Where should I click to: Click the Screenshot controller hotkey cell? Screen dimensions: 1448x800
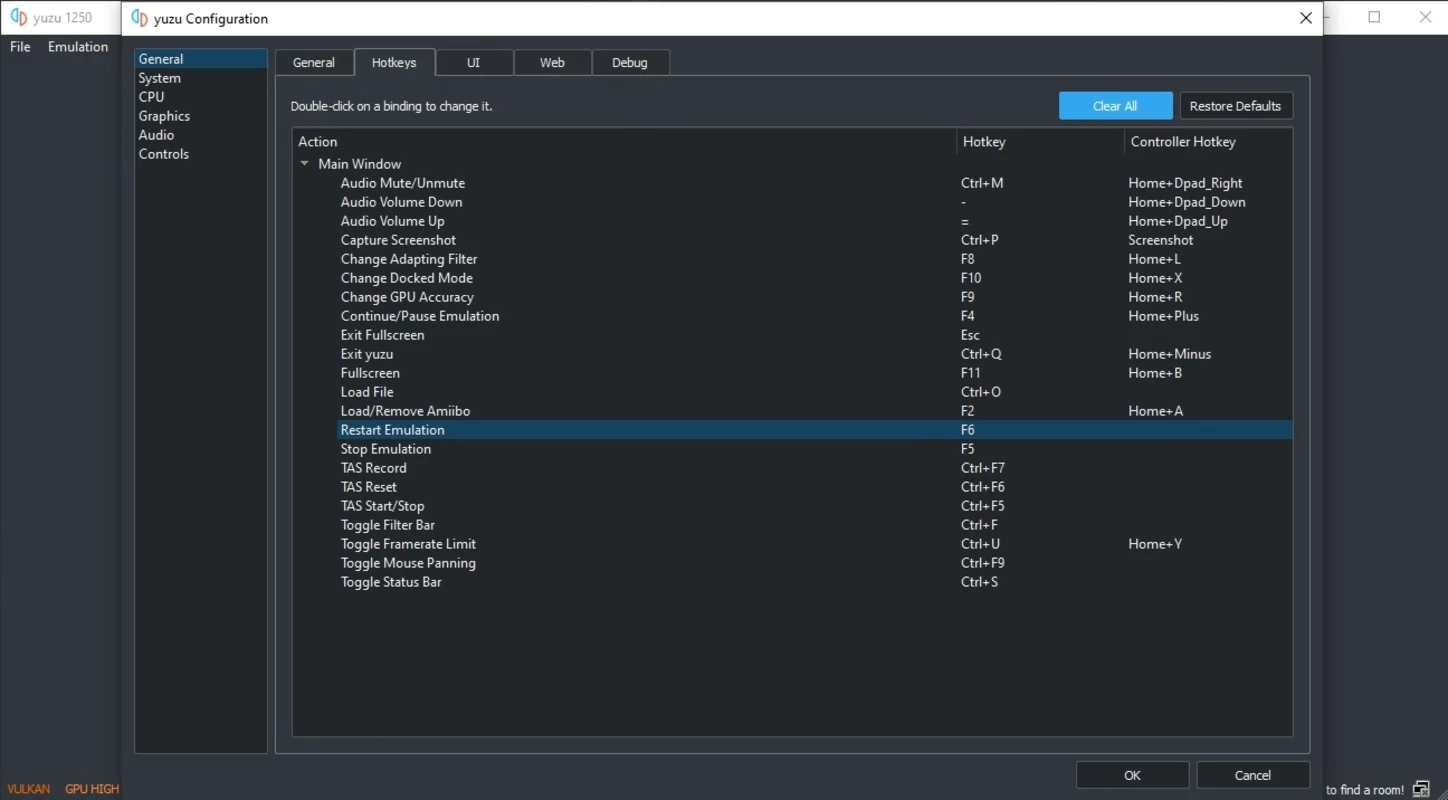(x=1161, y=240)
